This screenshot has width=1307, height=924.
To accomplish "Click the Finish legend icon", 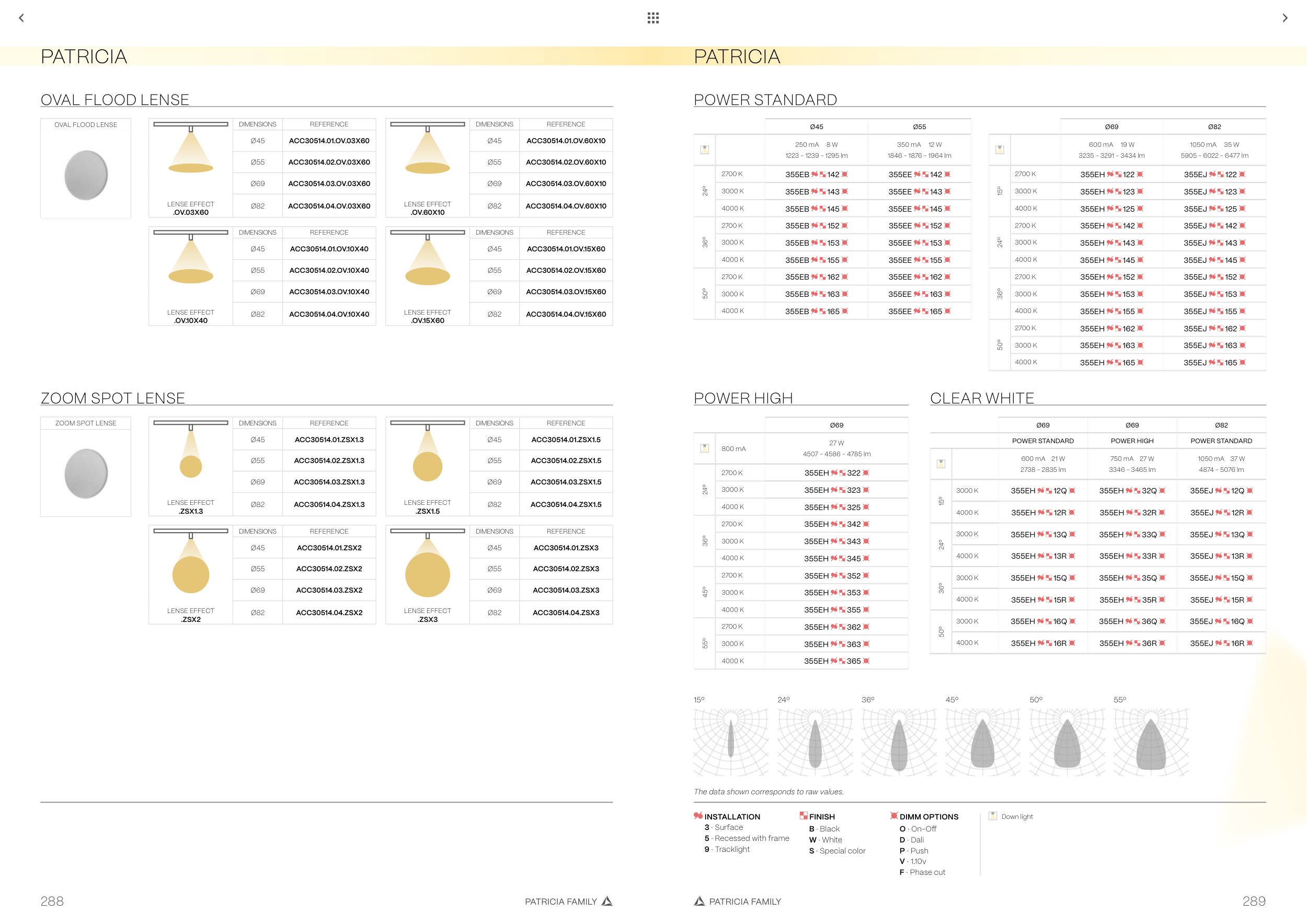I will (x=803, y=816).
